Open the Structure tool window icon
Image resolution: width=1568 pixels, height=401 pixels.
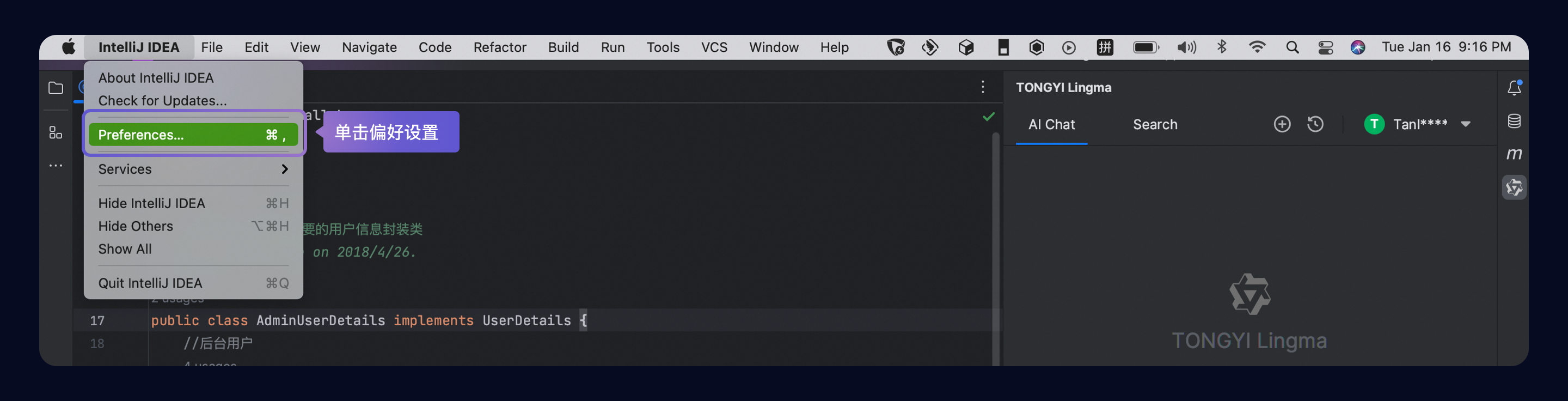(56, 132)
